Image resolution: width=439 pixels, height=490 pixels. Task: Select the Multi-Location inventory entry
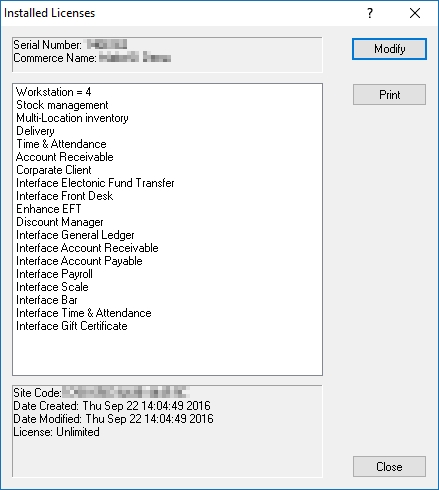click(72, 118)
